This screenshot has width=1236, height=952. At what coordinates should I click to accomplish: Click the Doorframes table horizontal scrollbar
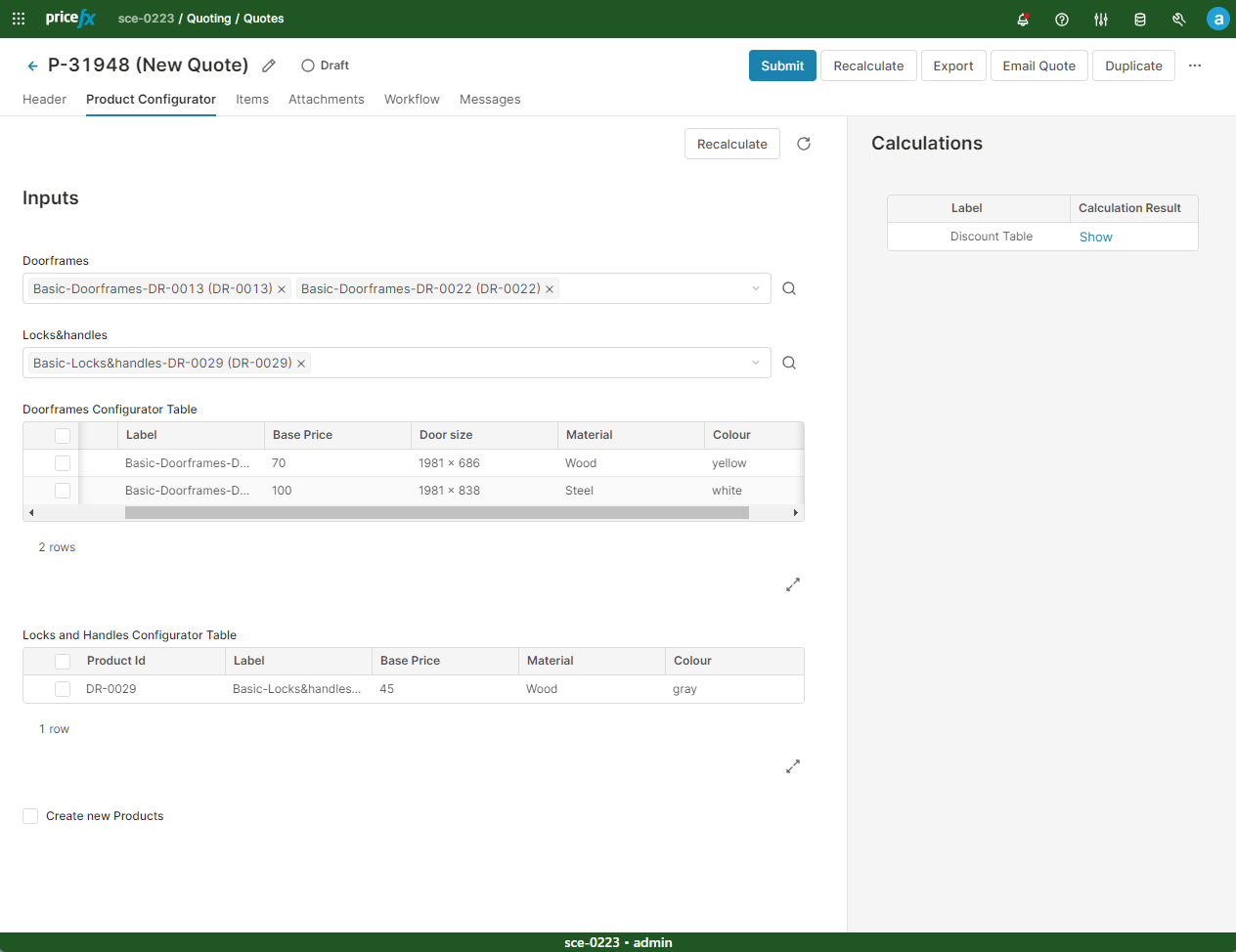pos(437,512)
